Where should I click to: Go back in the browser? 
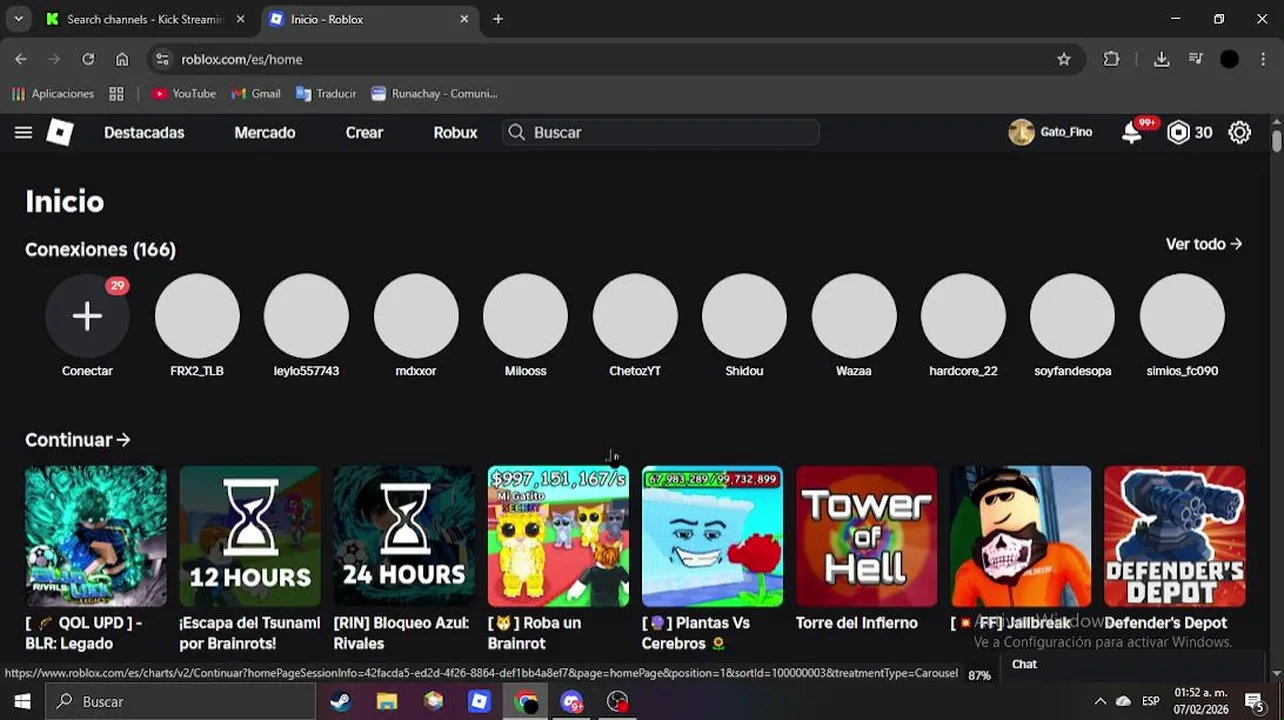click(x=21, y=59)
